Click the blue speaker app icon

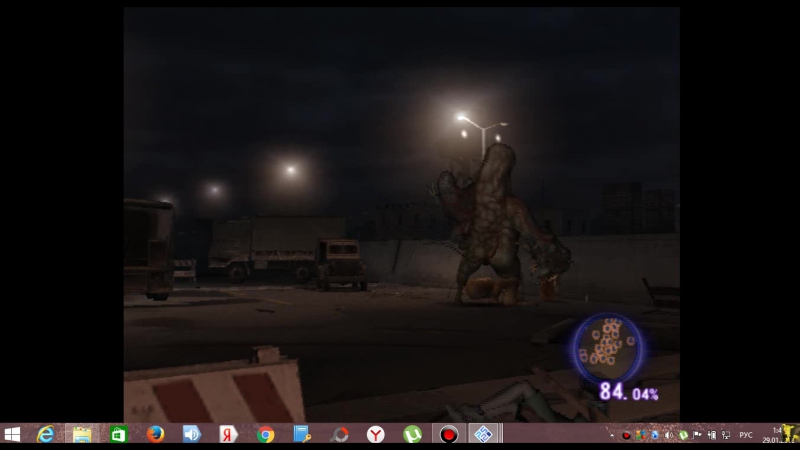coord(191,435)
